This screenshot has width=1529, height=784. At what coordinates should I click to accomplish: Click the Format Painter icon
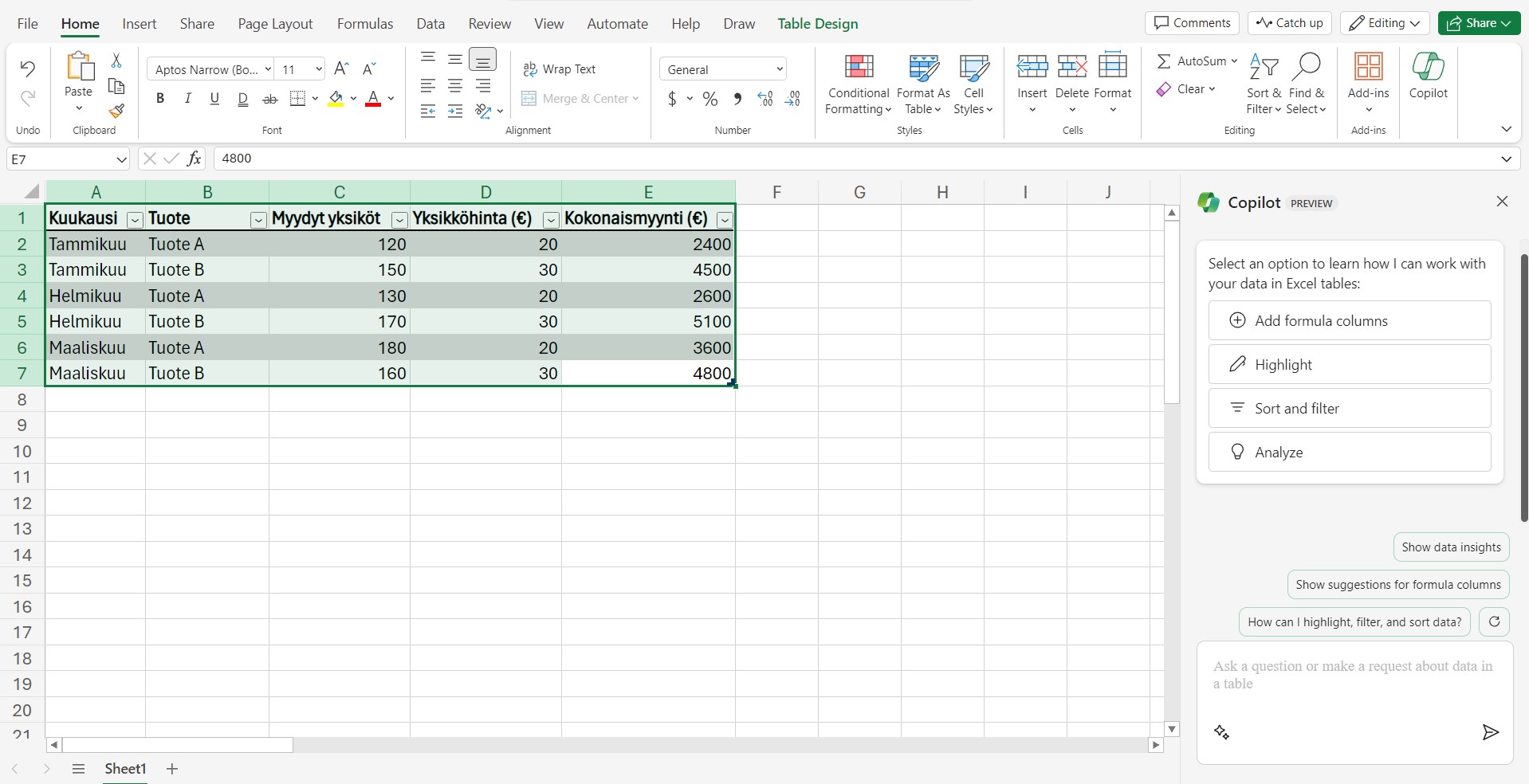[116, 111]
